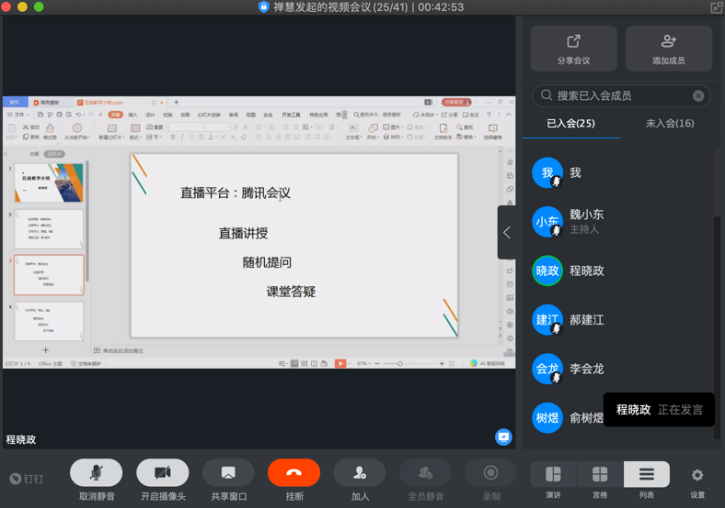The image size is (725, 508).
Task: Clear the member search field
Action: (x=698, y=96)
